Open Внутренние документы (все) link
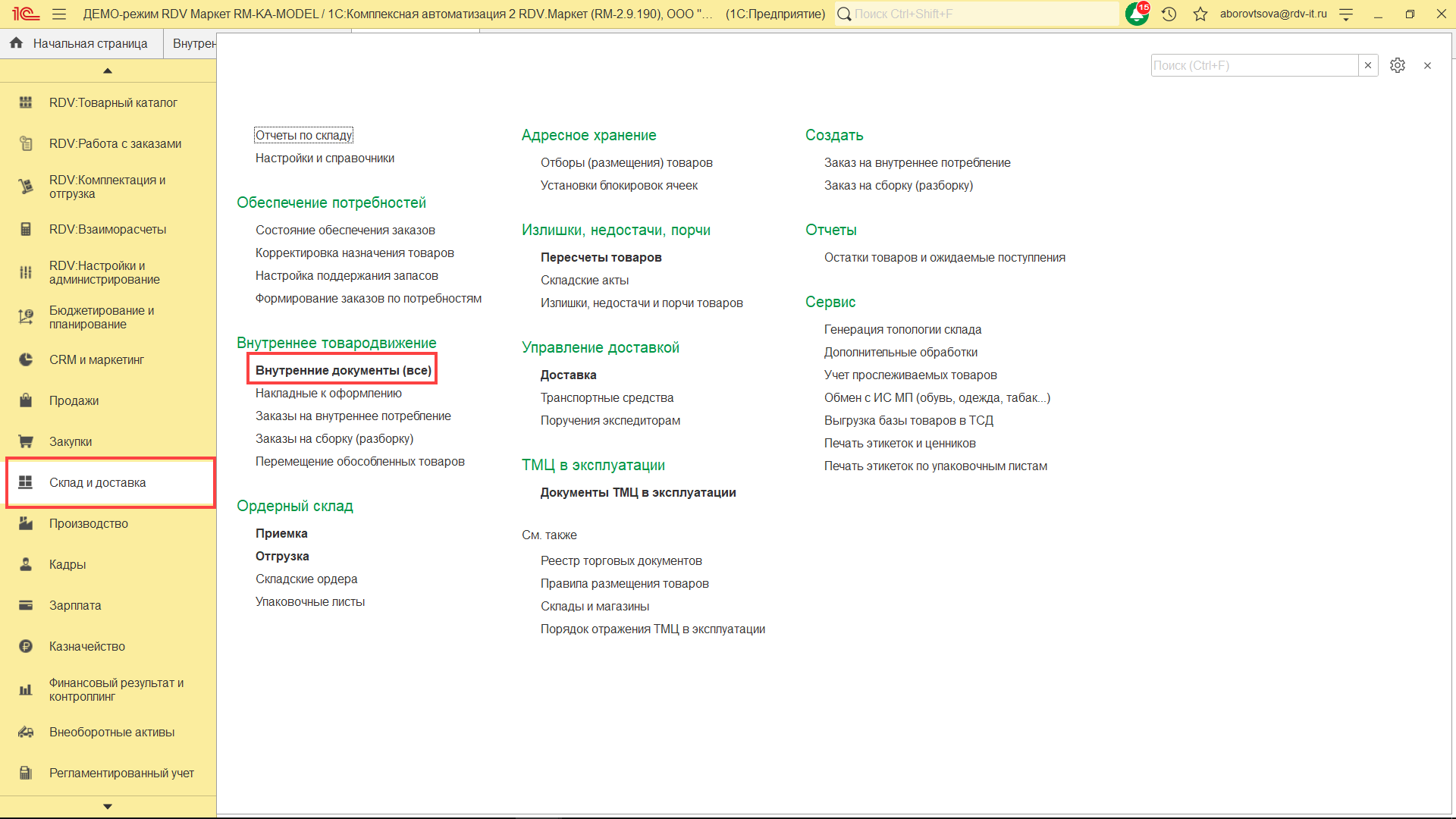1456x819 pixels. 343,370
